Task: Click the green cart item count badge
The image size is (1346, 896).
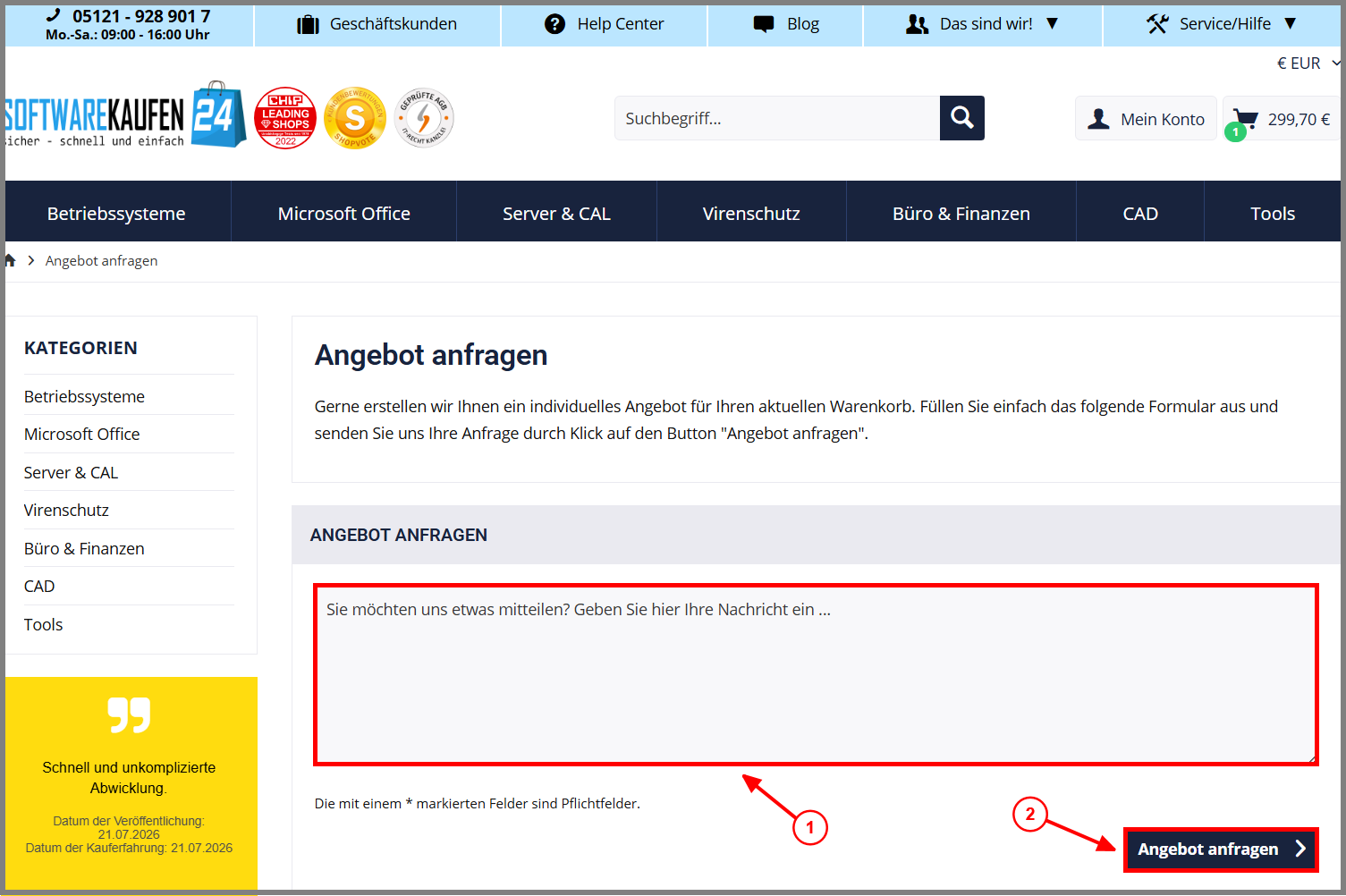Action: (1236, 131)
